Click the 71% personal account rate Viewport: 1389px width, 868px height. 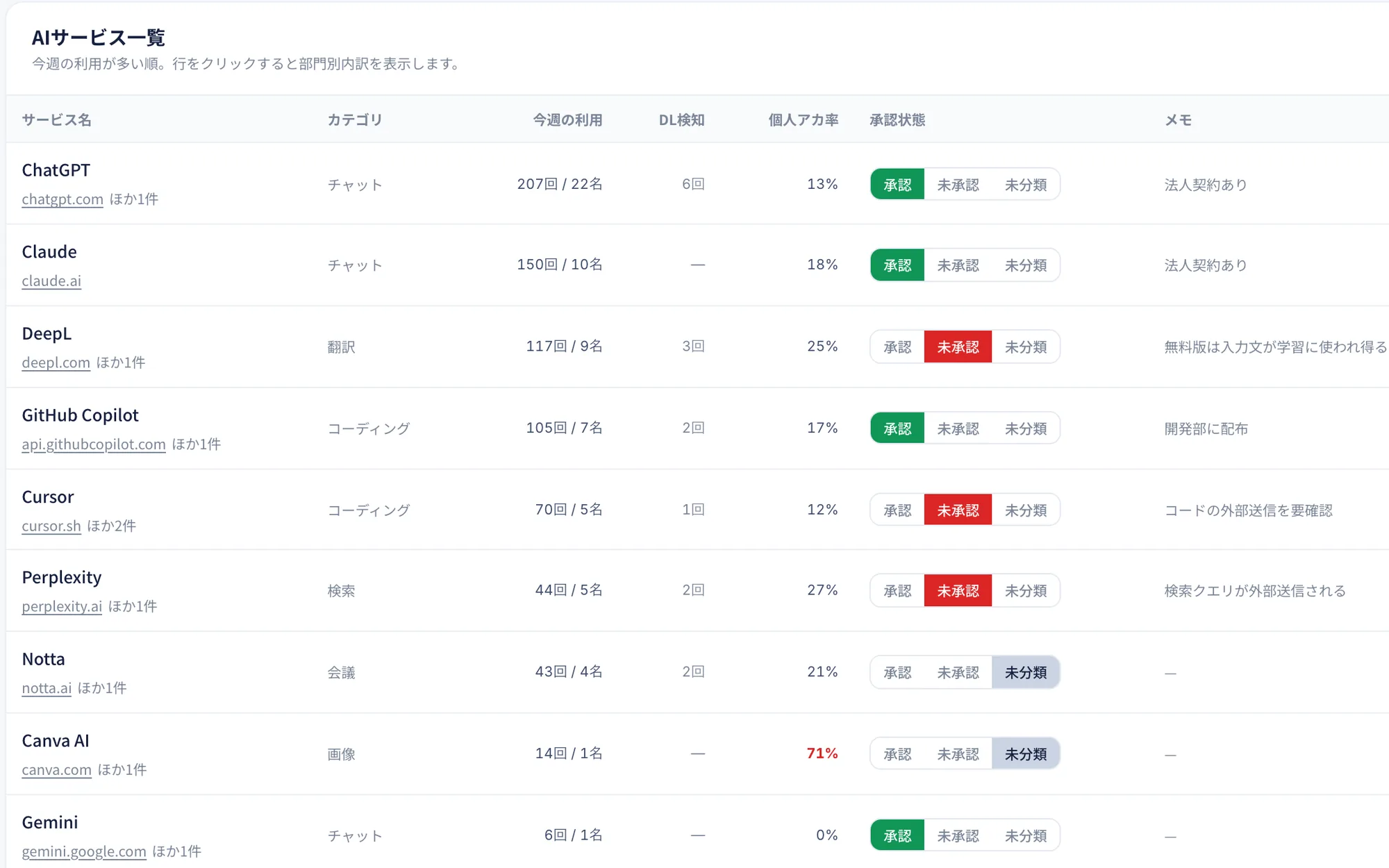[822, 753]
